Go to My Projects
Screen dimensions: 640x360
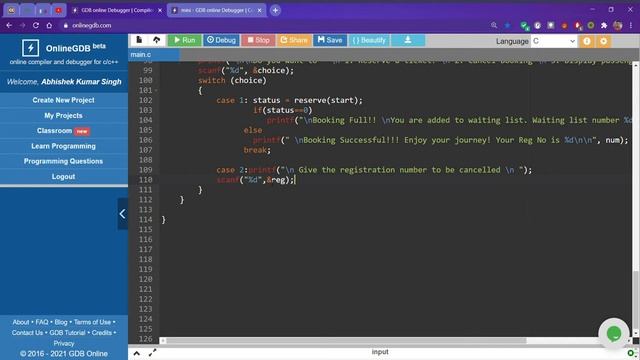(64, 116)
